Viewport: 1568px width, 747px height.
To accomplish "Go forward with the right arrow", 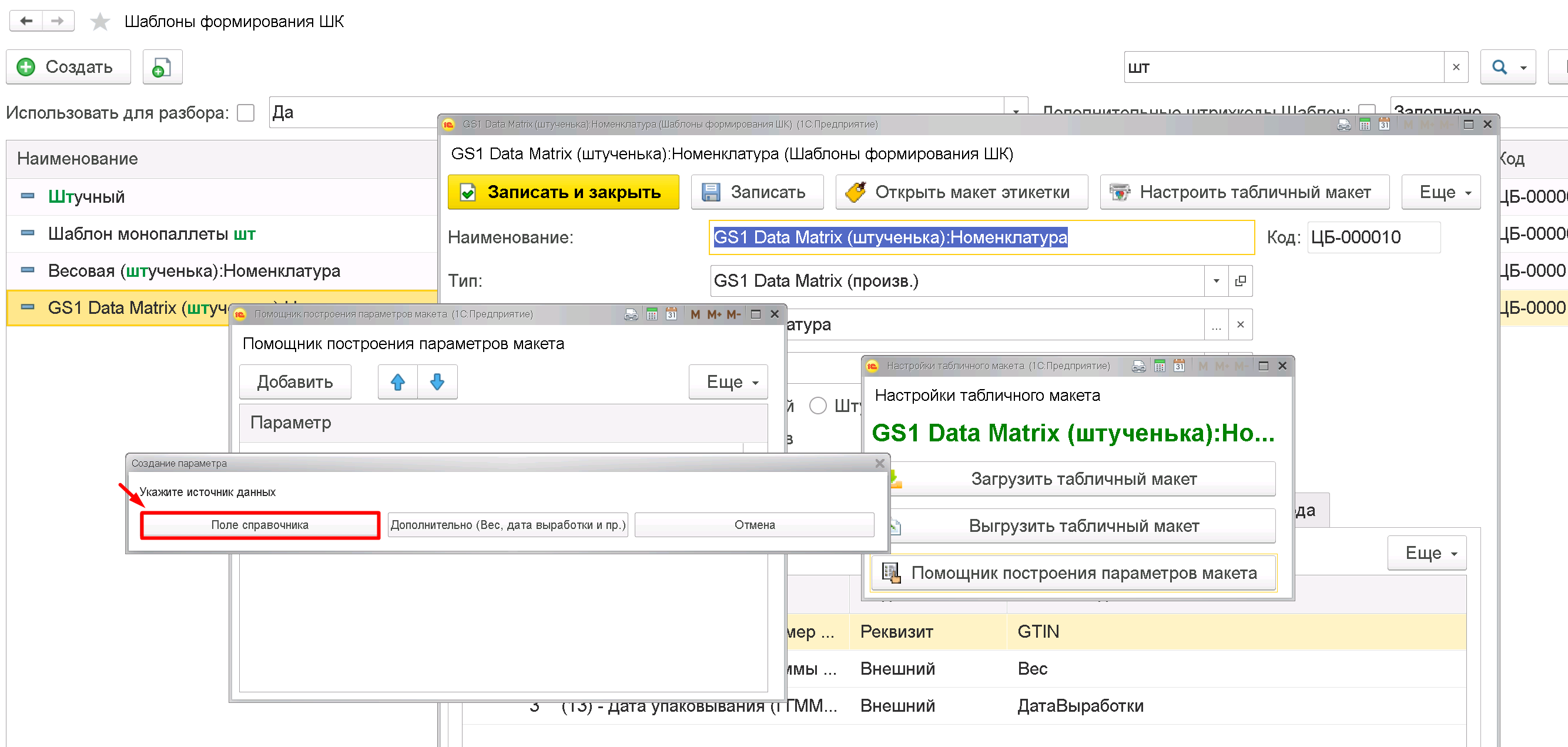I will 58,21.
